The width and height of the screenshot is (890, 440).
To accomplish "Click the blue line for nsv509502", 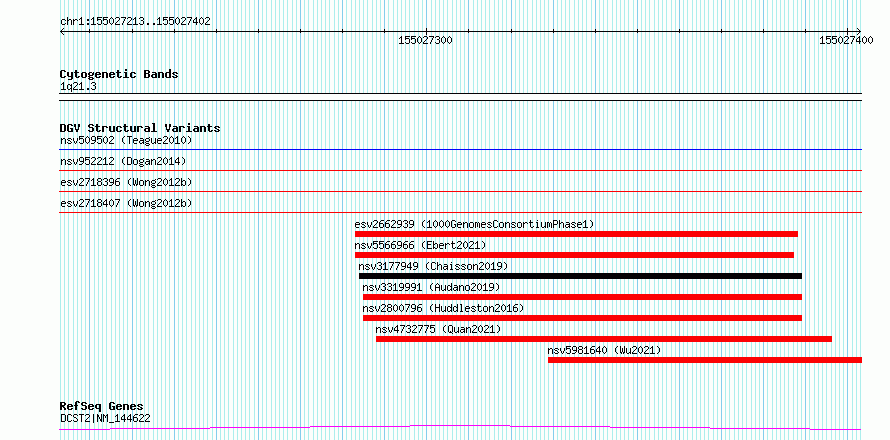I will click(x=460, y=150).
